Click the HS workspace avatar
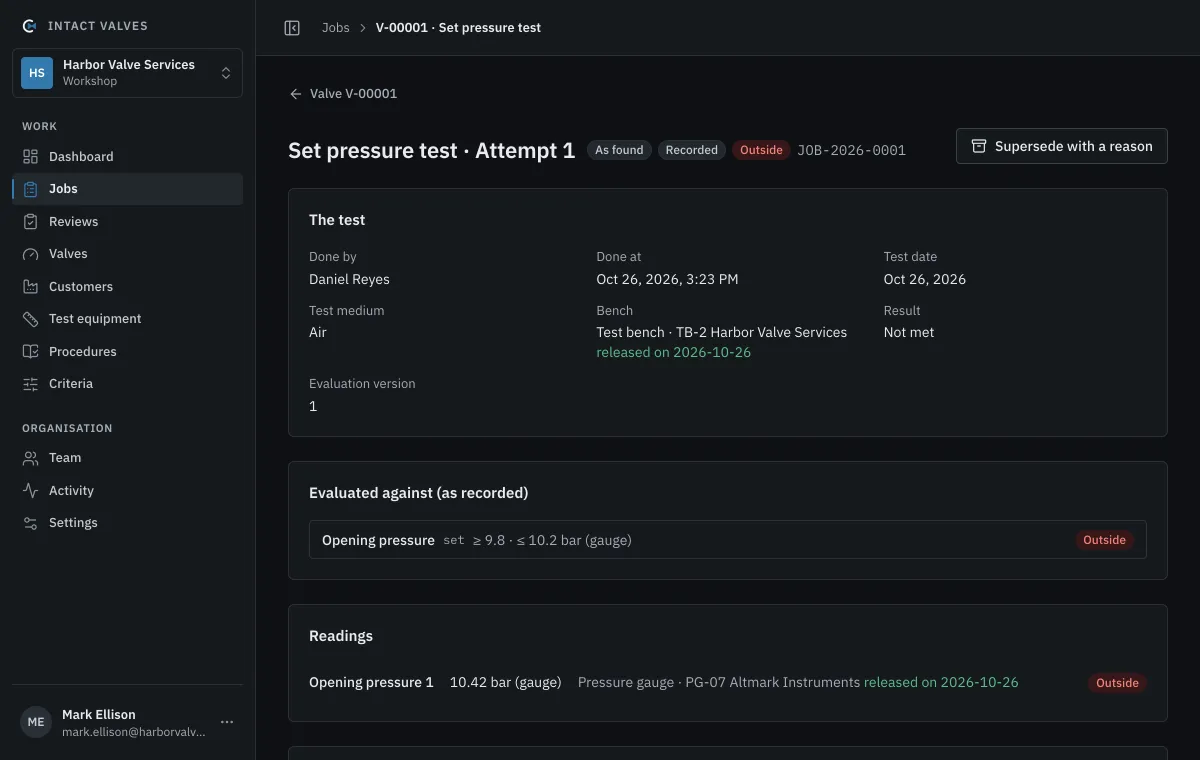The height and width of the screenshot is (760, 1200). coord(37,73)
